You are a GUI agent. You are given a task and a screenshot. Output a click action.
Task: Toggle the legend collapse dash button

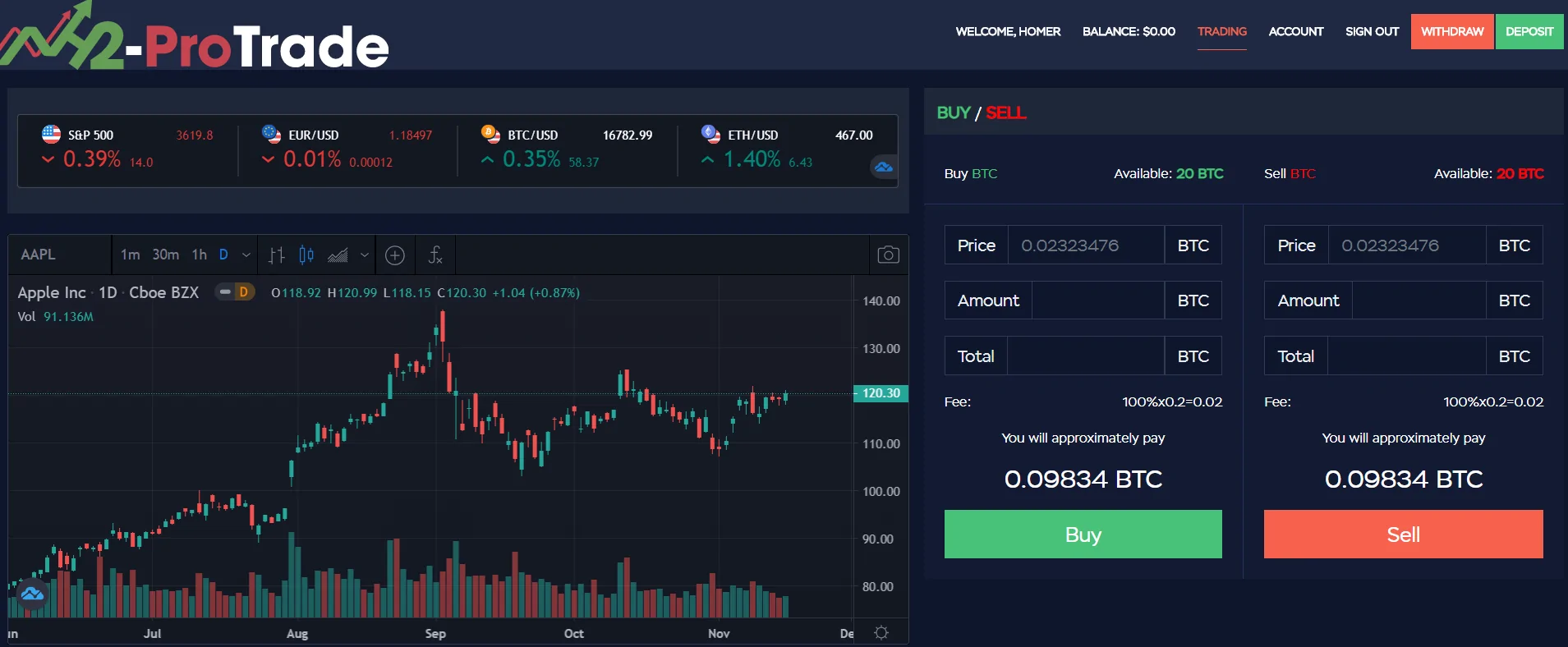coord(225,292)
